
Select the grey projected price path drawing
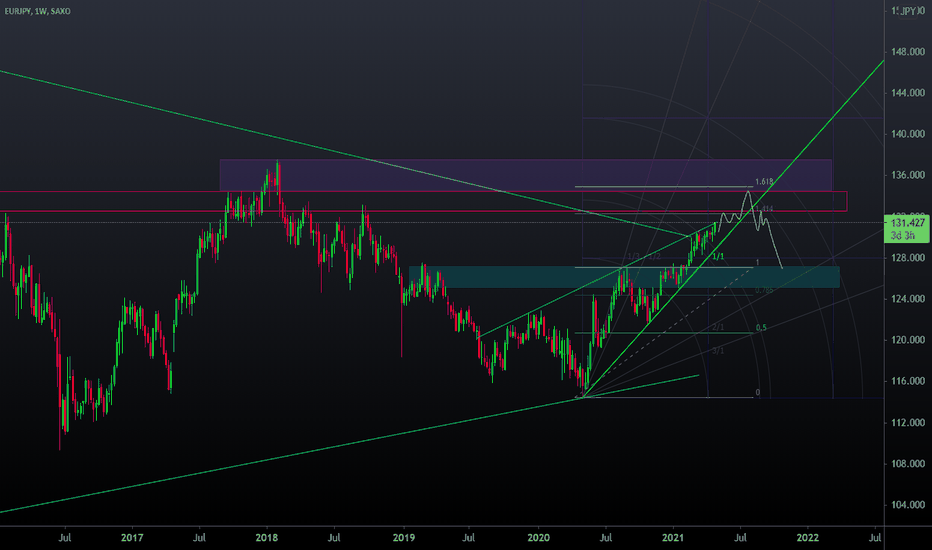[750, 229]
